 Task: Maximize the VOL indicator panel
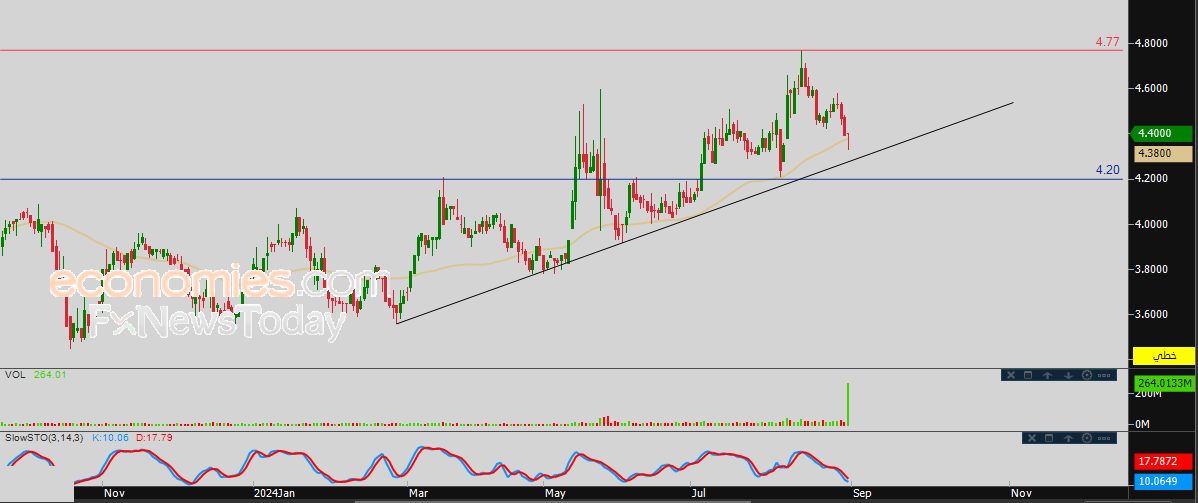click(x=1028, y=375)
